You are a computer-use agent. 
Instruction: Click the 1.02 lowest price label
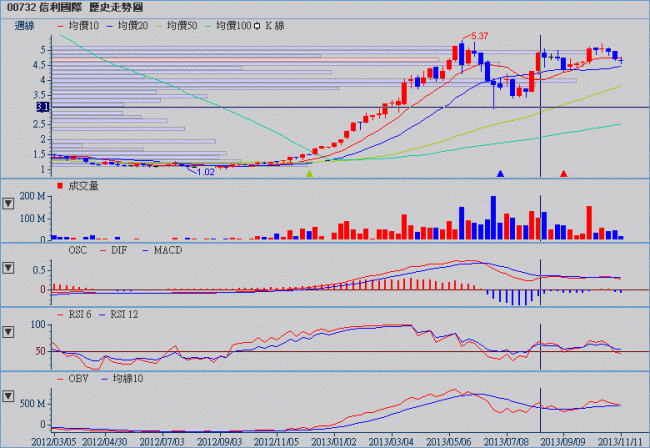(x=205, y=171)
